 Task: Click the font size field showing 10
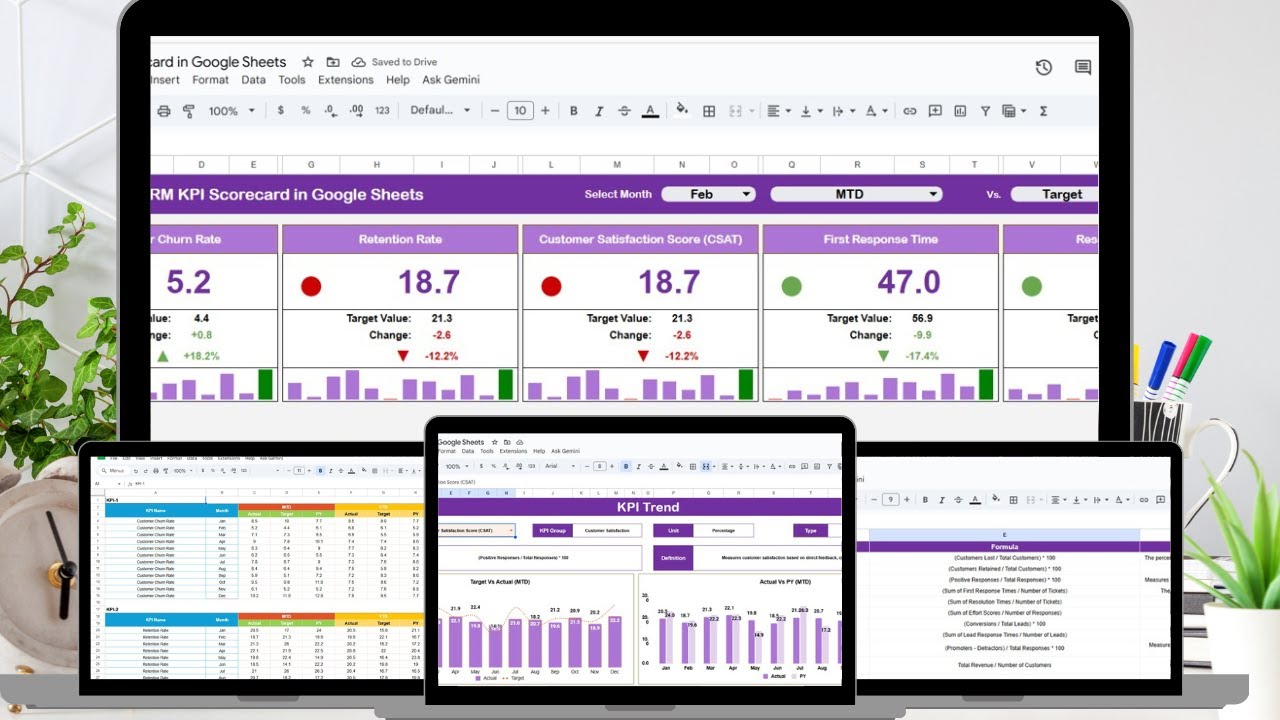coord(520,111)
